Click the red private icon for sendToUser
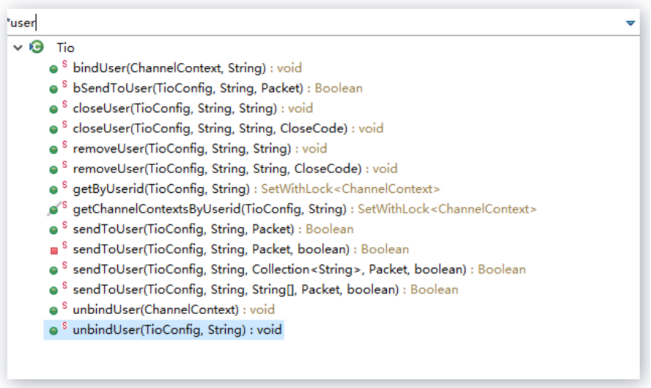The image size is (651, 388). (x=54, y=251)
